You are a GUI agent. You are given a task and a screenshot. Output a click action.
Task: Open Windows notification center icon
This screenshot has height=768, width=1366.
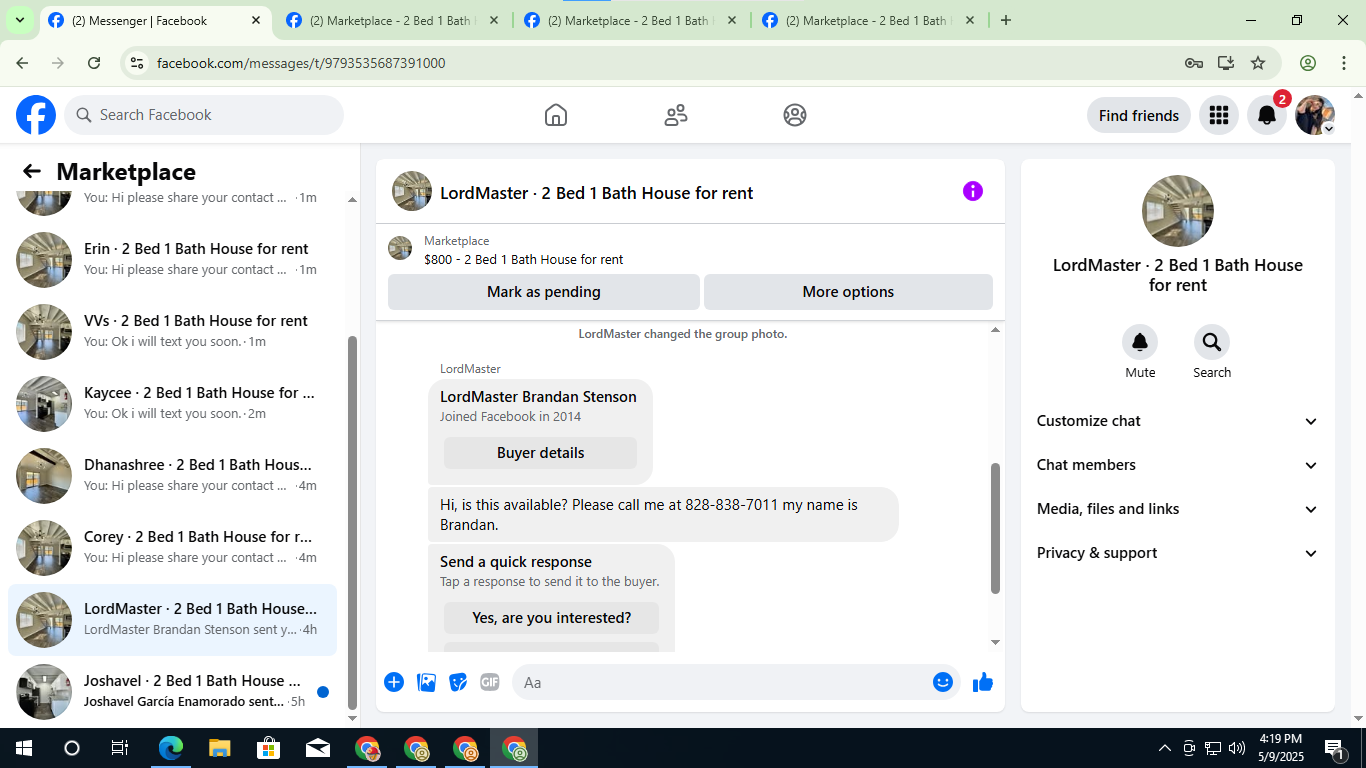point(1334,748)
